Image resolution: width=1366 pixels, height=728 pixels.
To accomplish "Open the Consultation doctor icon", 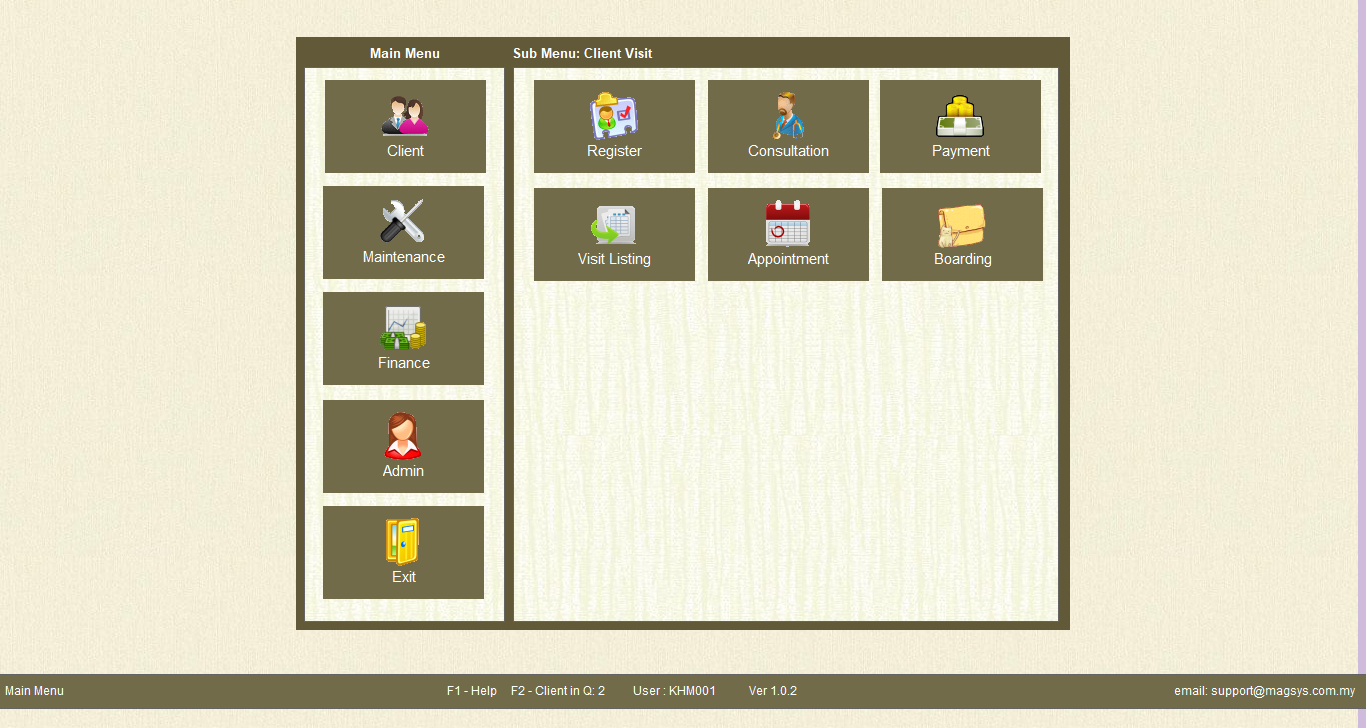I will point(788,115).
